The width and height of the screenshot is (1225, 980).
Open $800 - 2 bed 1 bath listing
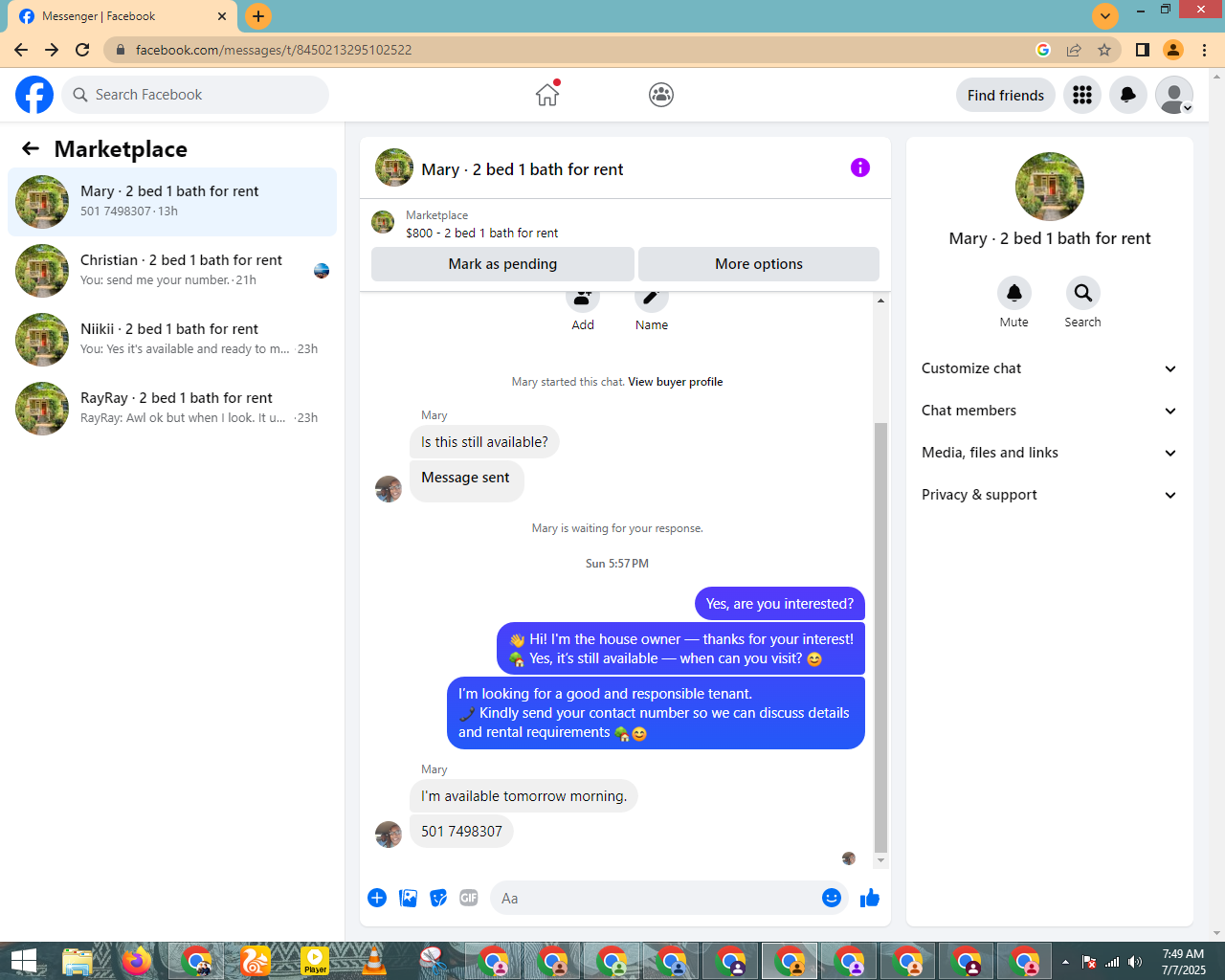[482, 233]
